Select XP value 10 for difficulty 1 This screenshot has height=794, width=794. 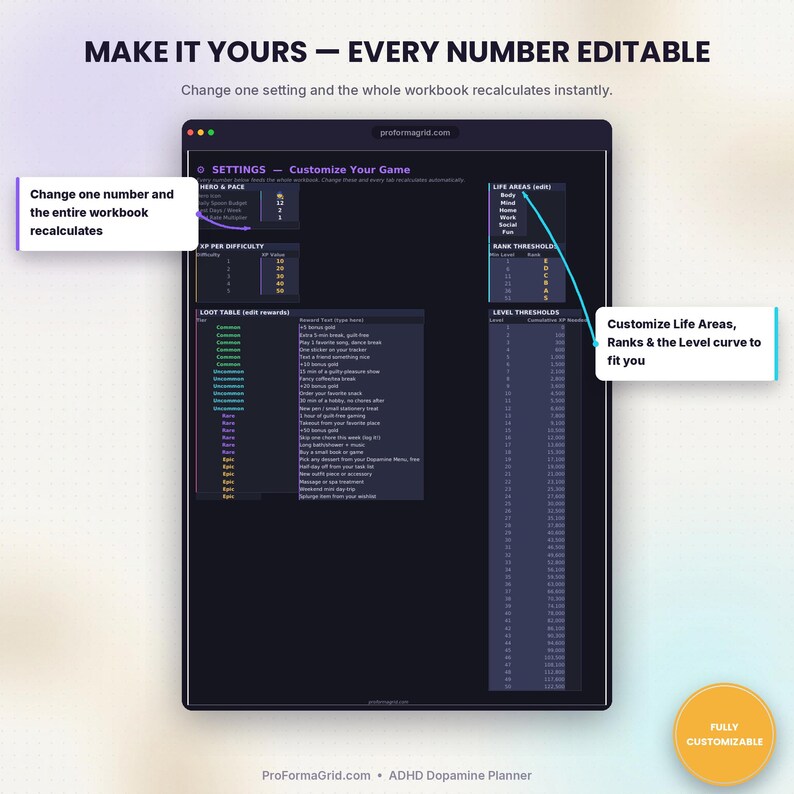click(280, 261)
